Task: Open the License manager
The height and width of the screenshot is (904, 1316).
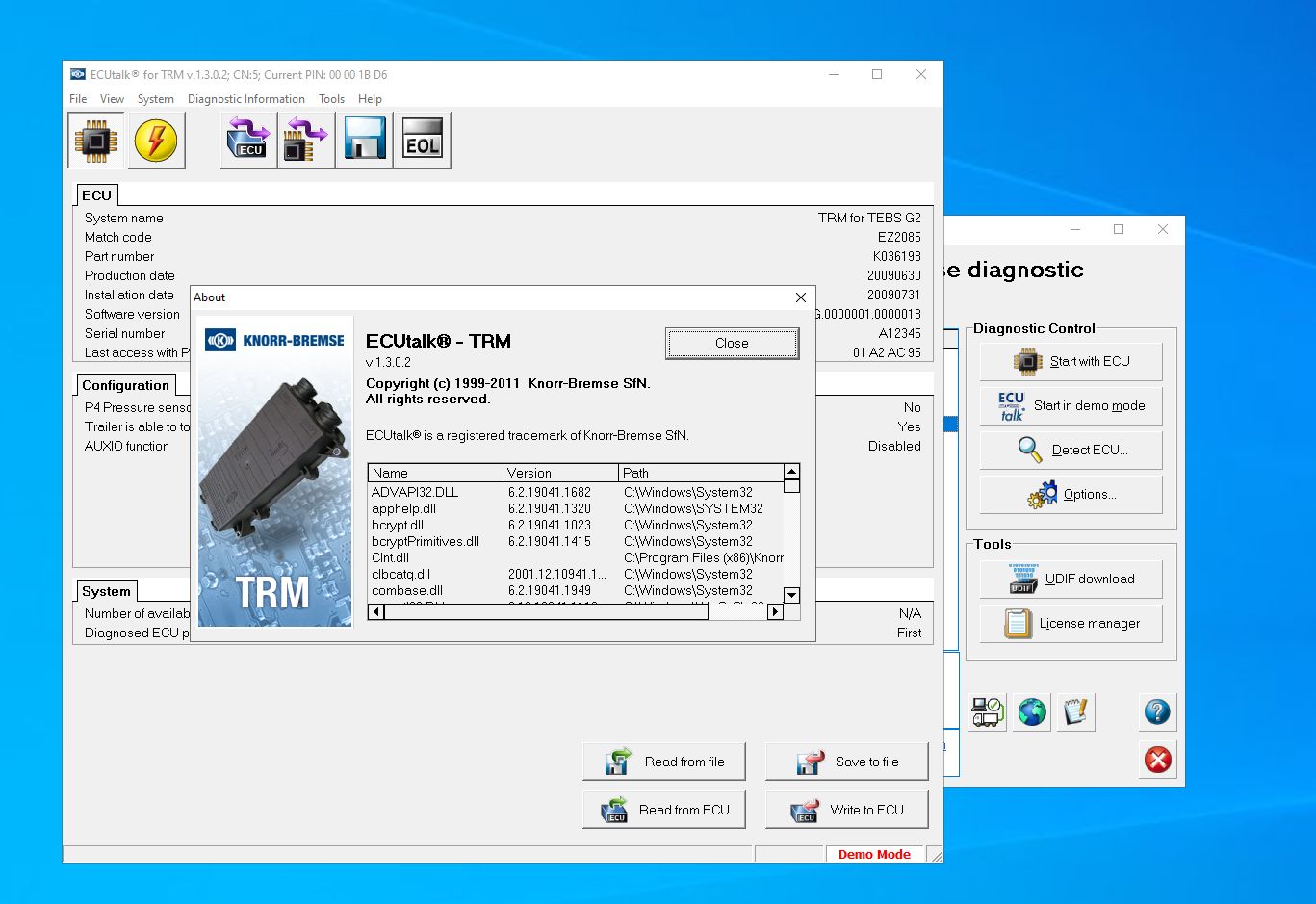Action: (1070, 623)
